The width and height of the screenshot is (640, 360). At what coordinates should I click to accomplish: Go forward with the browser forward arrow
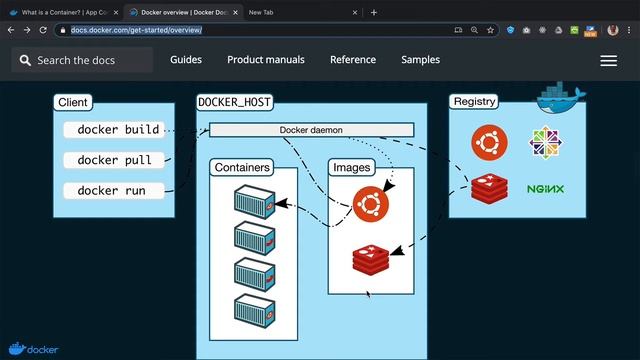coord(27,30)
